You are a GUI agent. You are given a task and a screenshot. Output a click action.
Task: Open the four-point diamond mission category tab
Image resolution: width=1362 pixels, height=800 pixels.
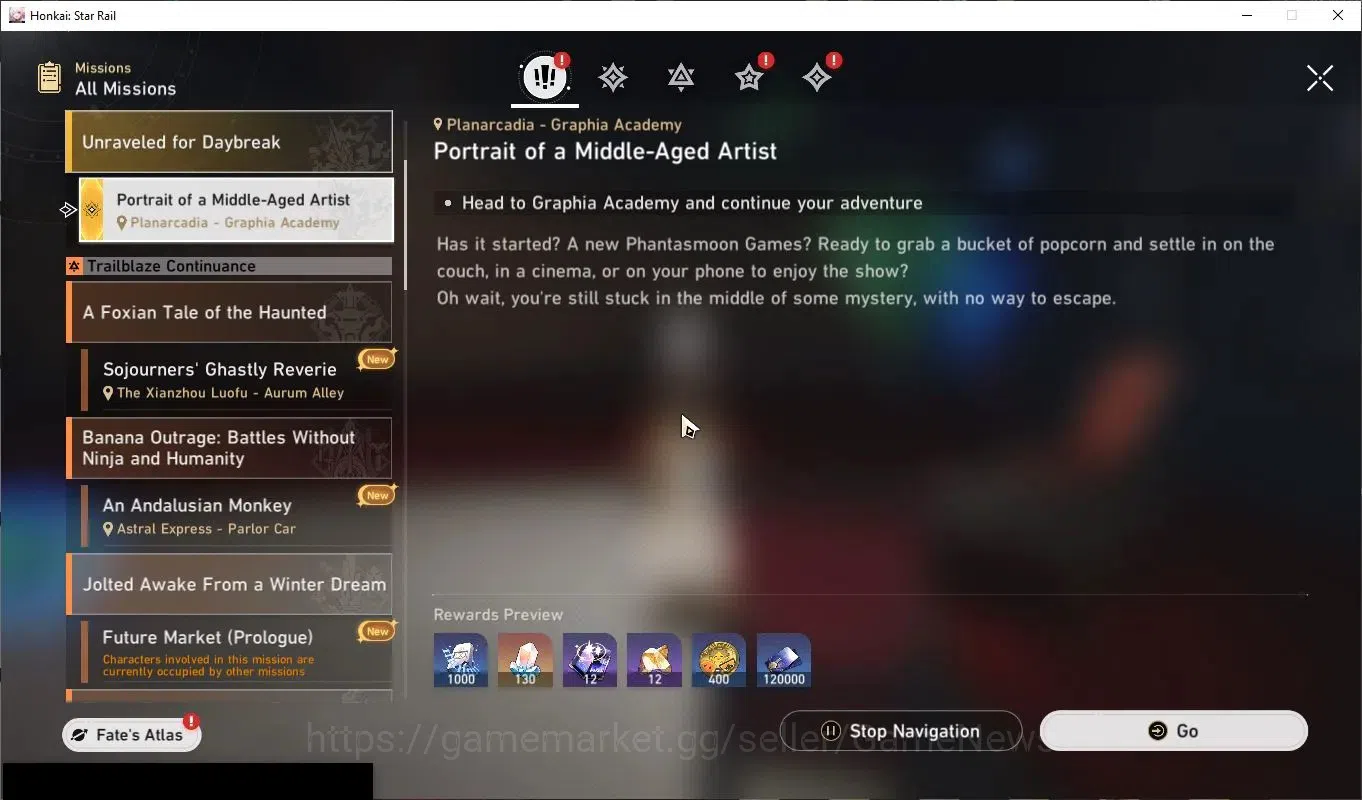pos(817,77)
